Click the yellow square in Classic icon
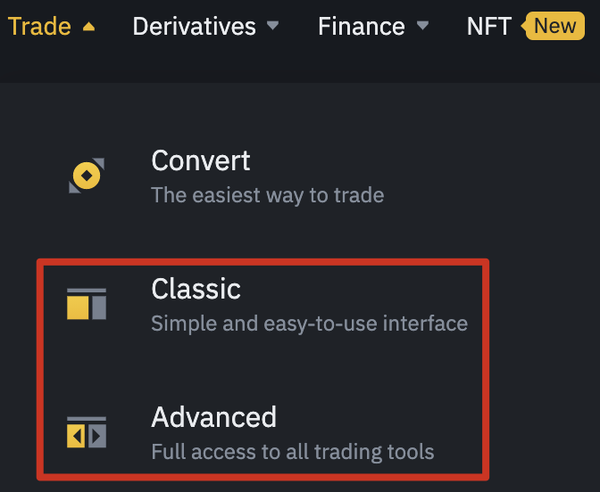600x492 pixels. point(78,308)
